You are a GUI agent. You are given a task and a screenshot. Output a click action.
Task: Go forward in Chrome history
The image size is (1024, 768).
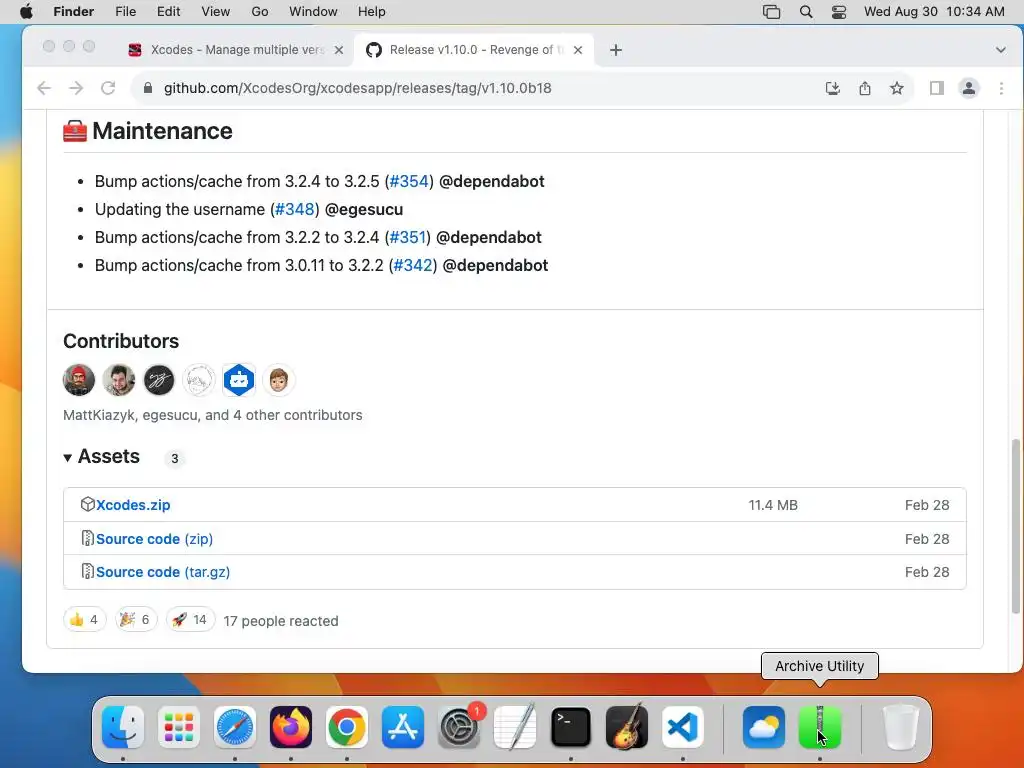pos(76,88)
